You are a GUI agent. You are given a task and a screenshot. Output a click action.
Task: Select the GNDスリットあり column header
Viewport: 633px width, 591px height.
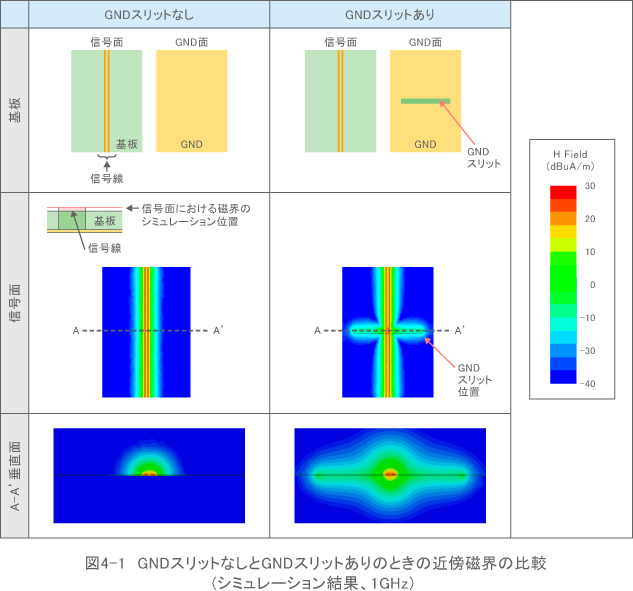point(390,15)
